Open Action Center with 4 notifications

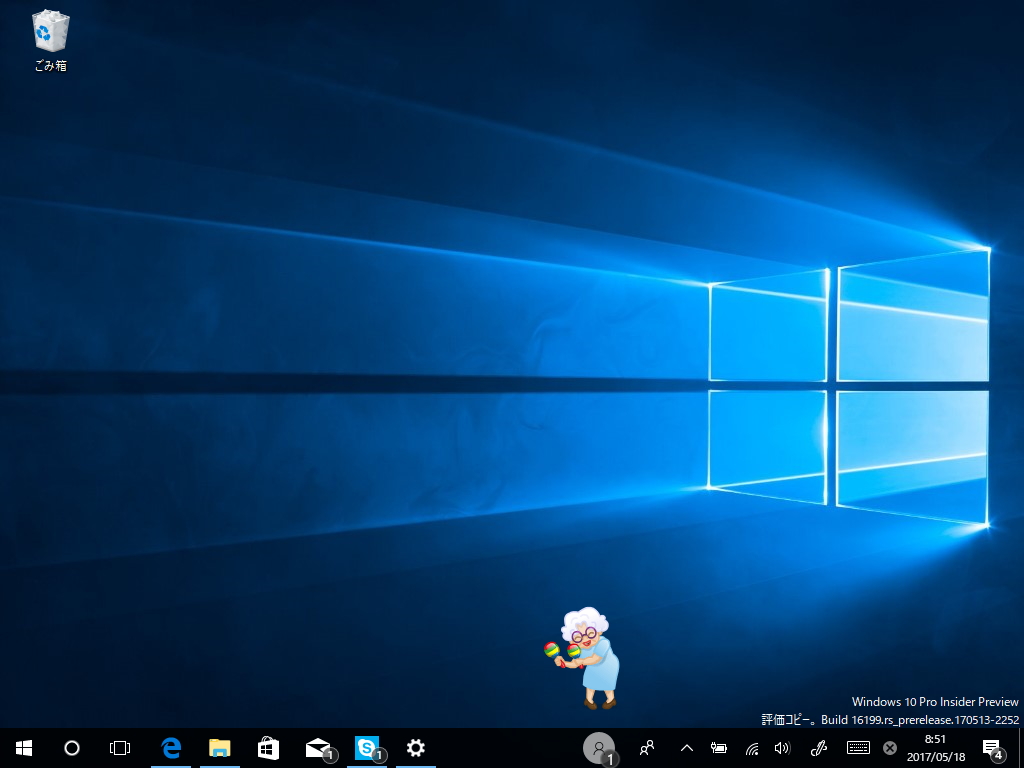pos(993,749)
